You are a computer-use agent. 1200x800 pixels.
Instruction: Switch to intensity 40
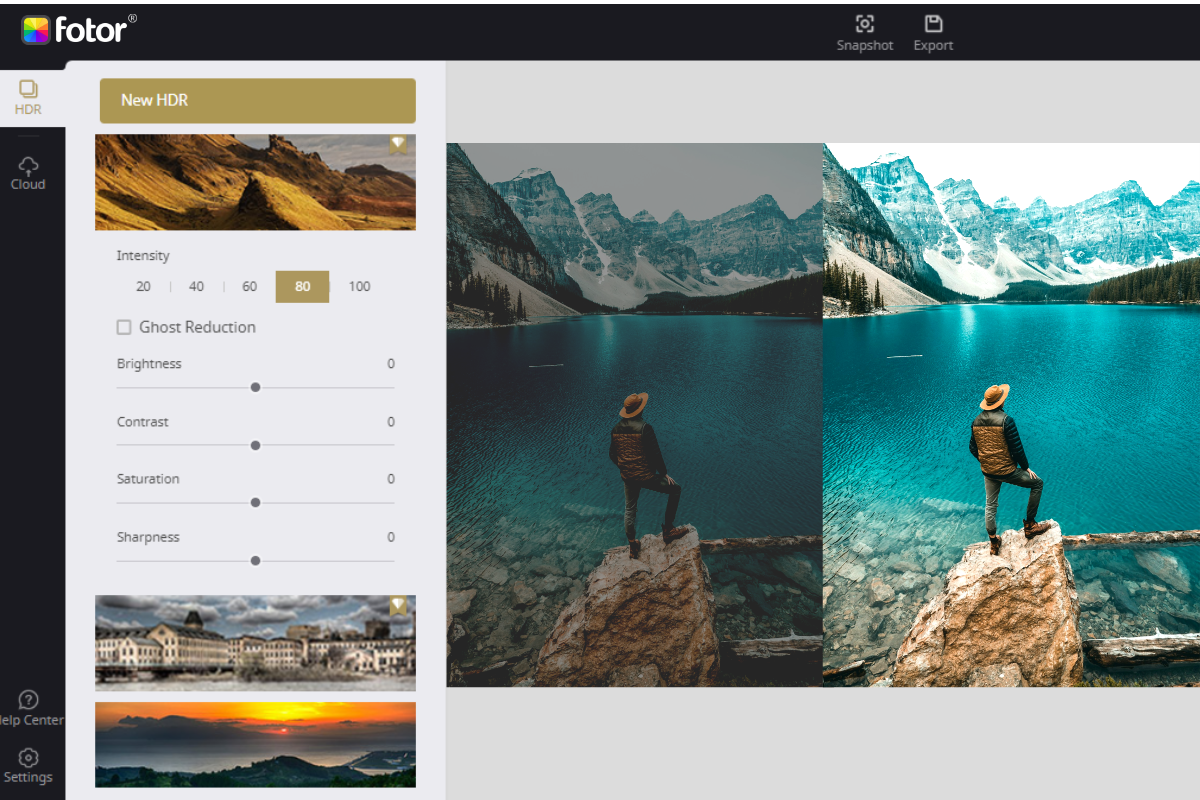tap(196, 286)
